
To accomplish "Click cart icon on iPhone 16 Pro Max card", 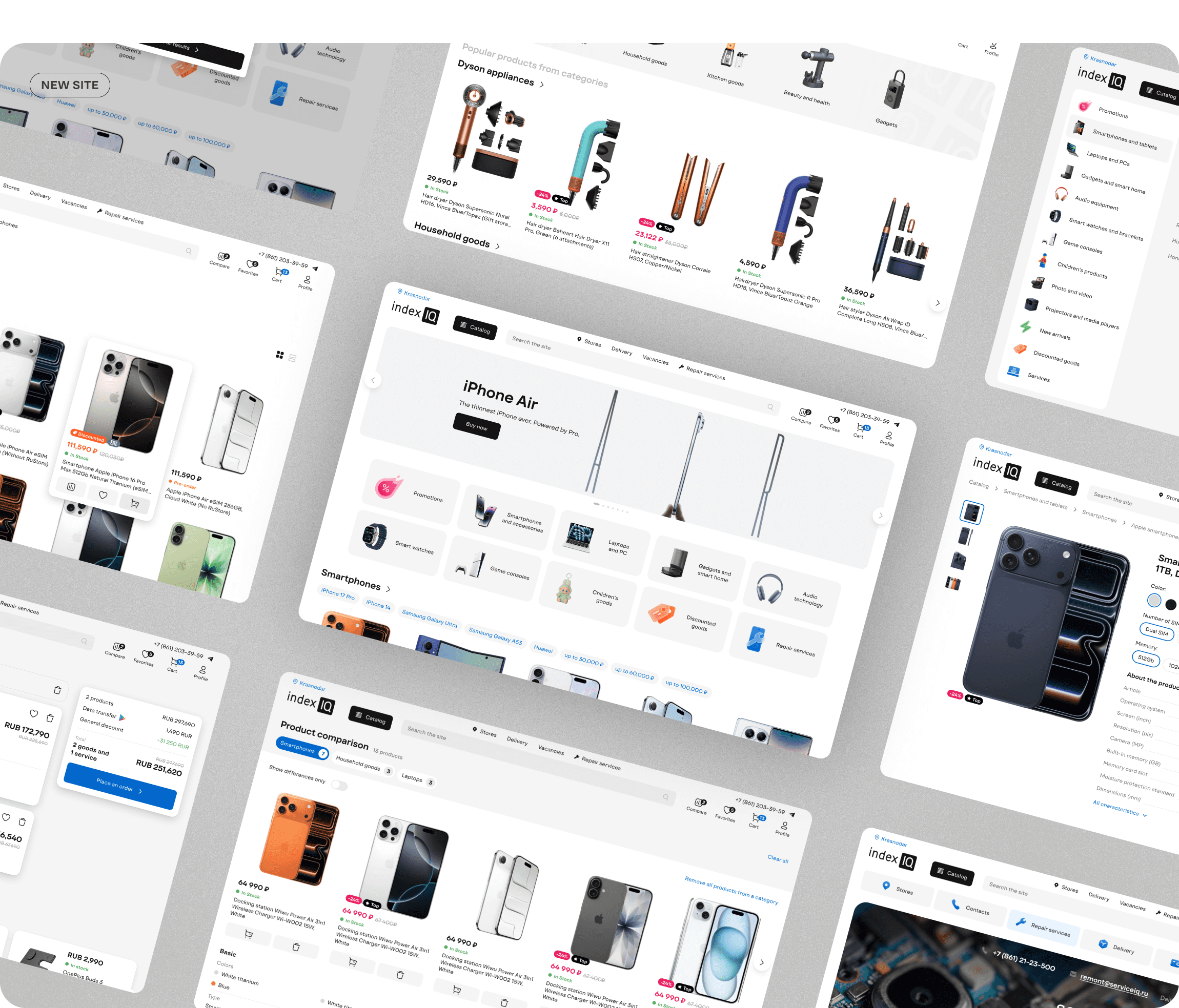I will pyautogui.click(x=135, y=503).
